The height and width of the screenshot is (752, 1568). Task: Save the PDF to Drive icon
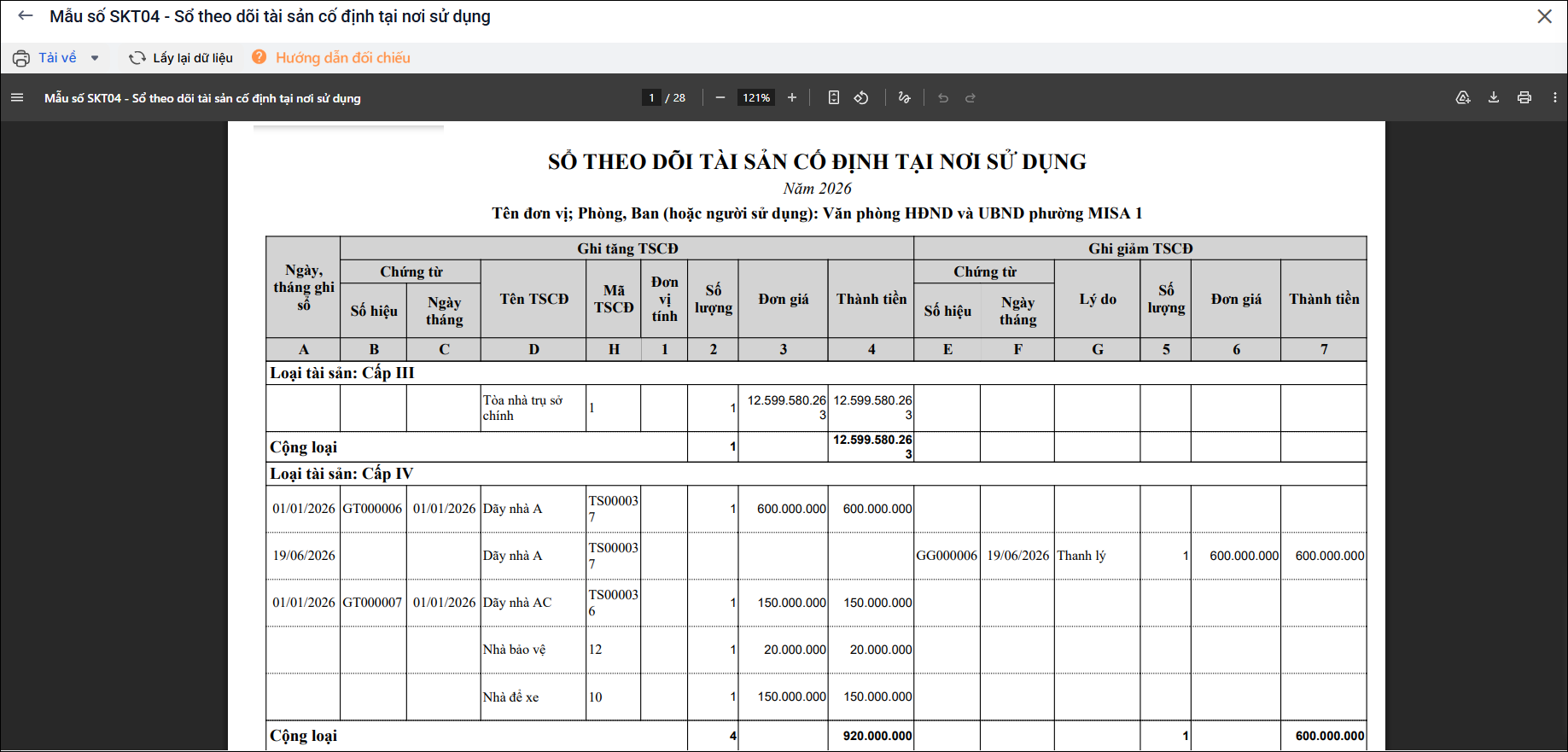click(1463, 98)
